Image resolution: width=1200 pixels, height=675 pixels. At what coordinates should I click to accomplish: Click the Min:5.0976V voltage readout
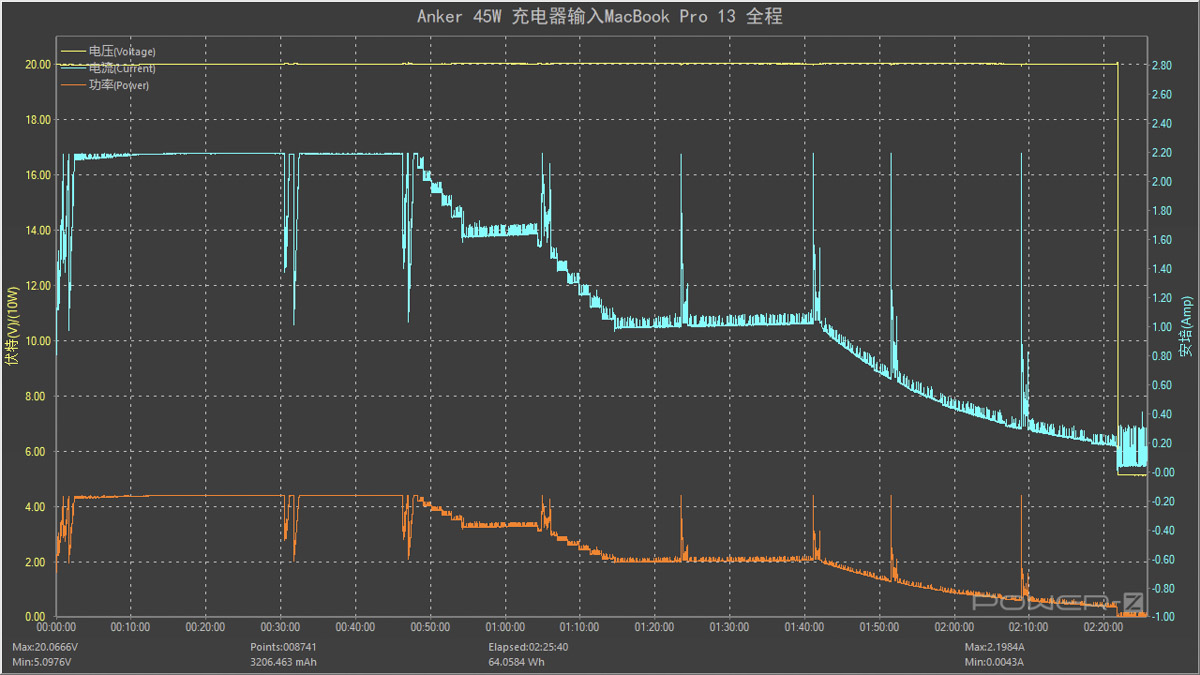(x=42, y=661)
